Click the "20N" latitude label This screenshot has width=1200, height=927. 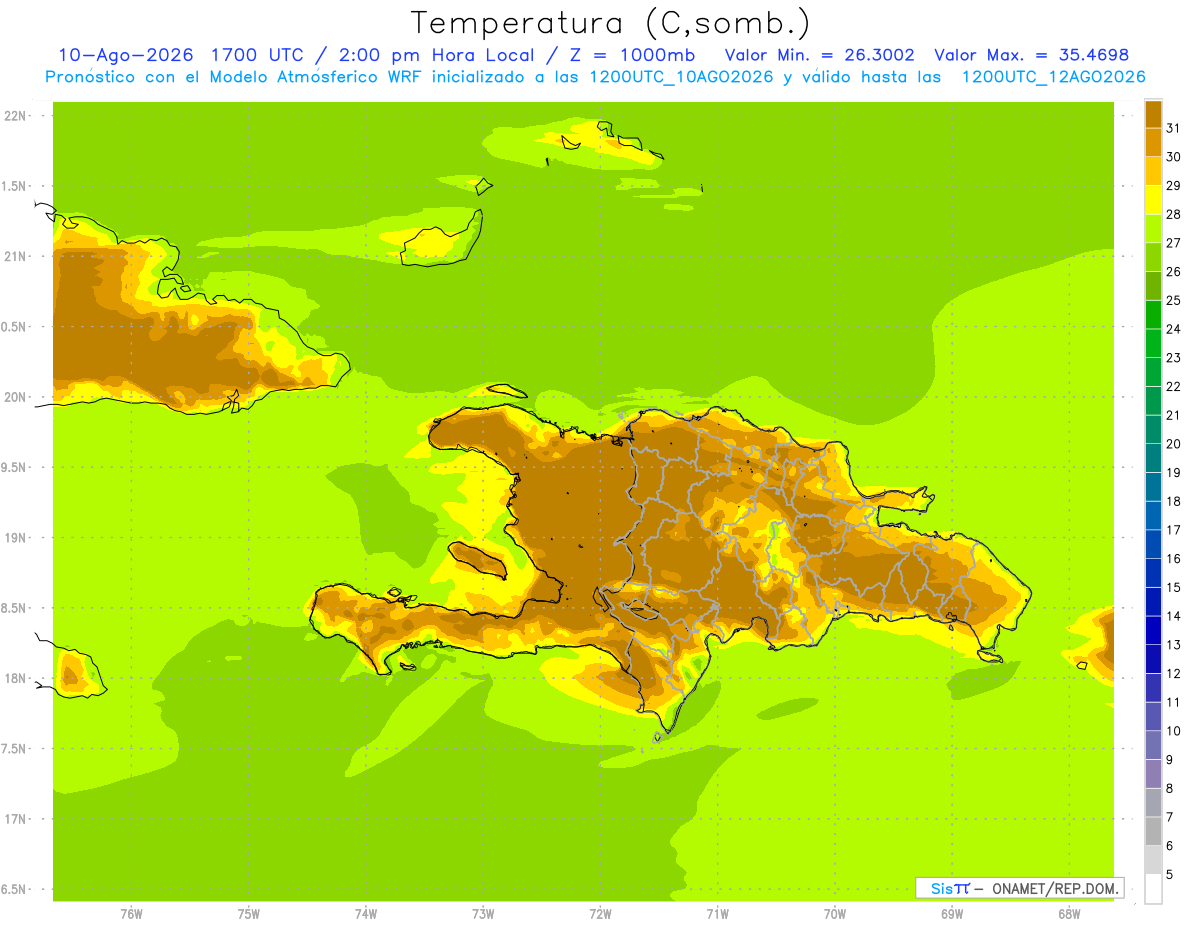pos(16,397)
